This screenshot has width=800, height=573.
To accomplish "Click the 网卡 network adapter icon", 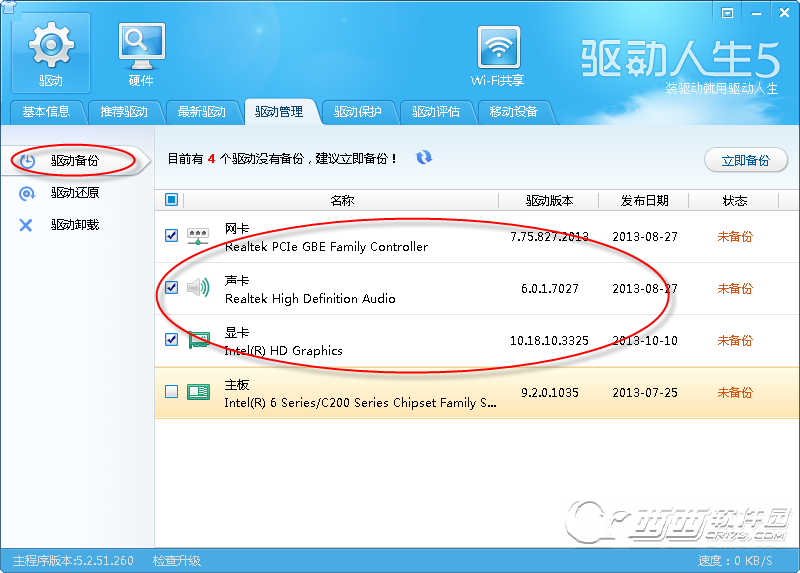I will 198,236.
